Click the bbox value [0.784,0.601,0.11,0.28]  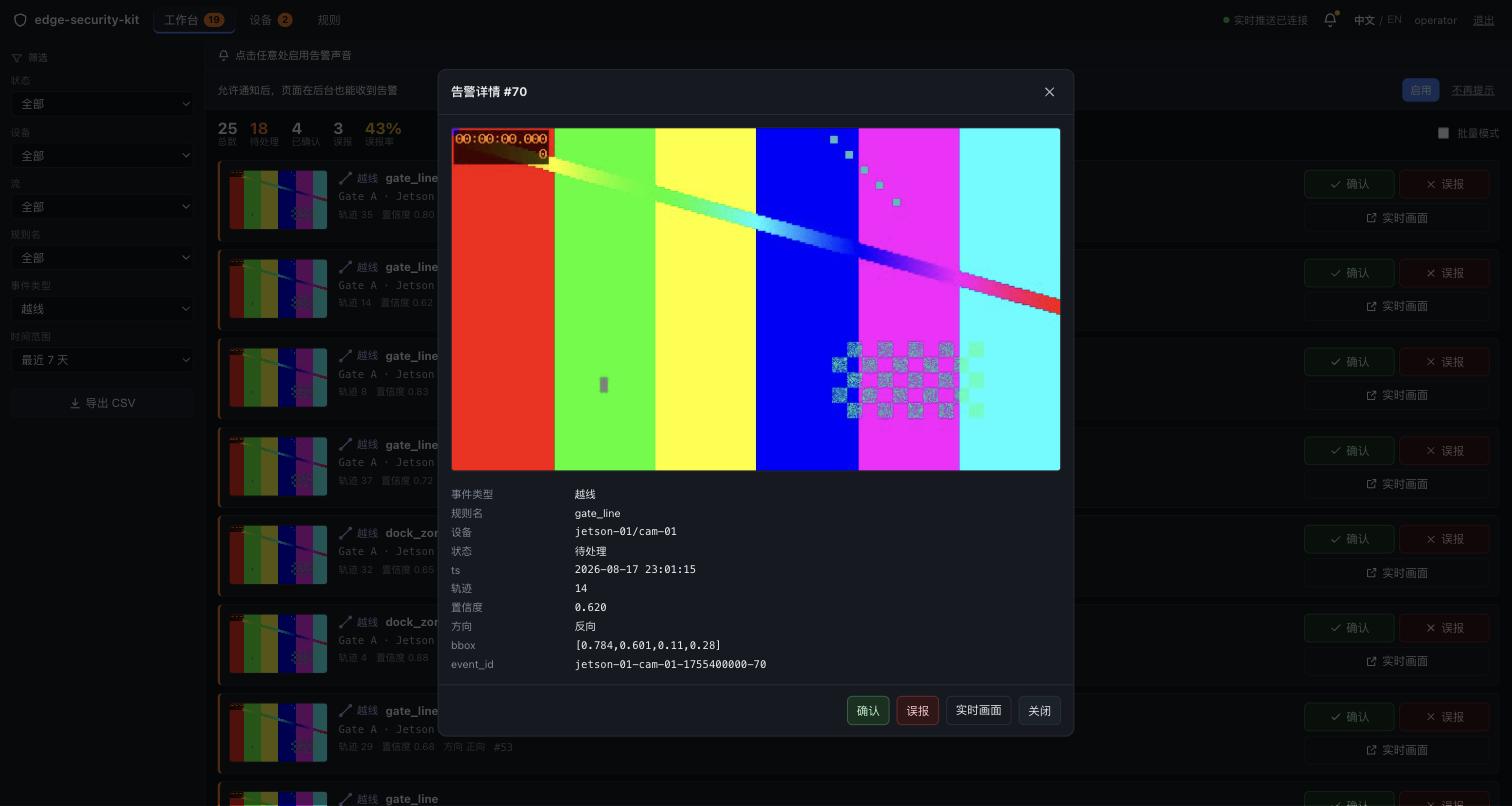[x=647, y=645]
